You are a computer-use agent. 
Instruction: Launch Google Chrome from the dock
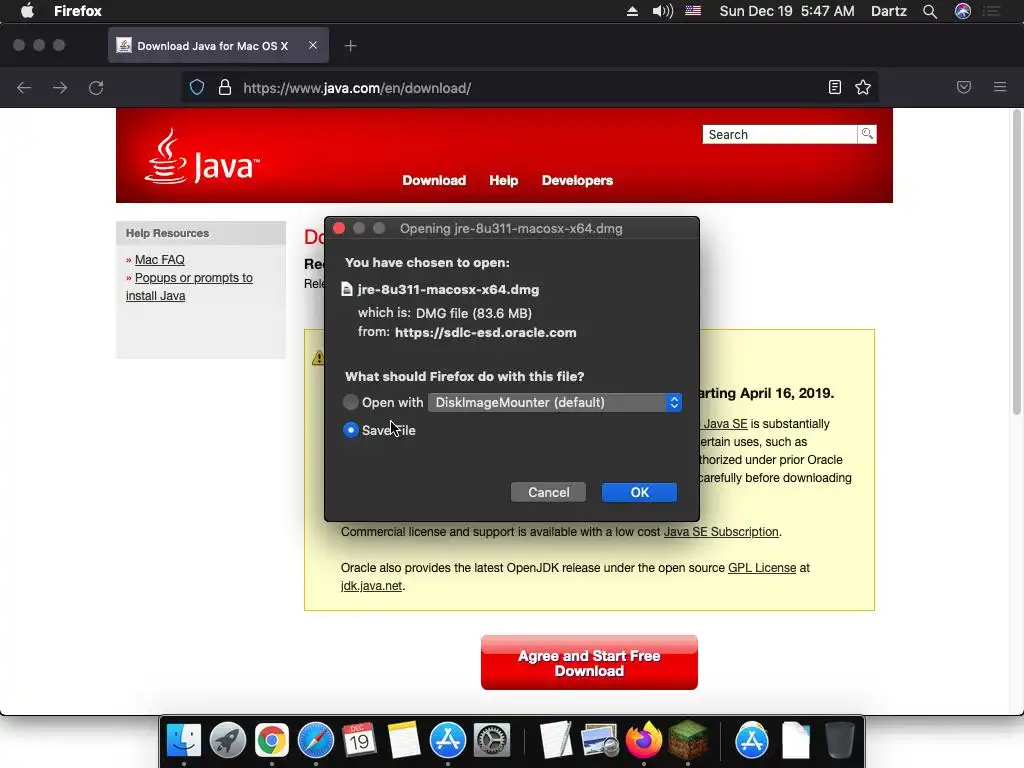(x=272, y=741)
